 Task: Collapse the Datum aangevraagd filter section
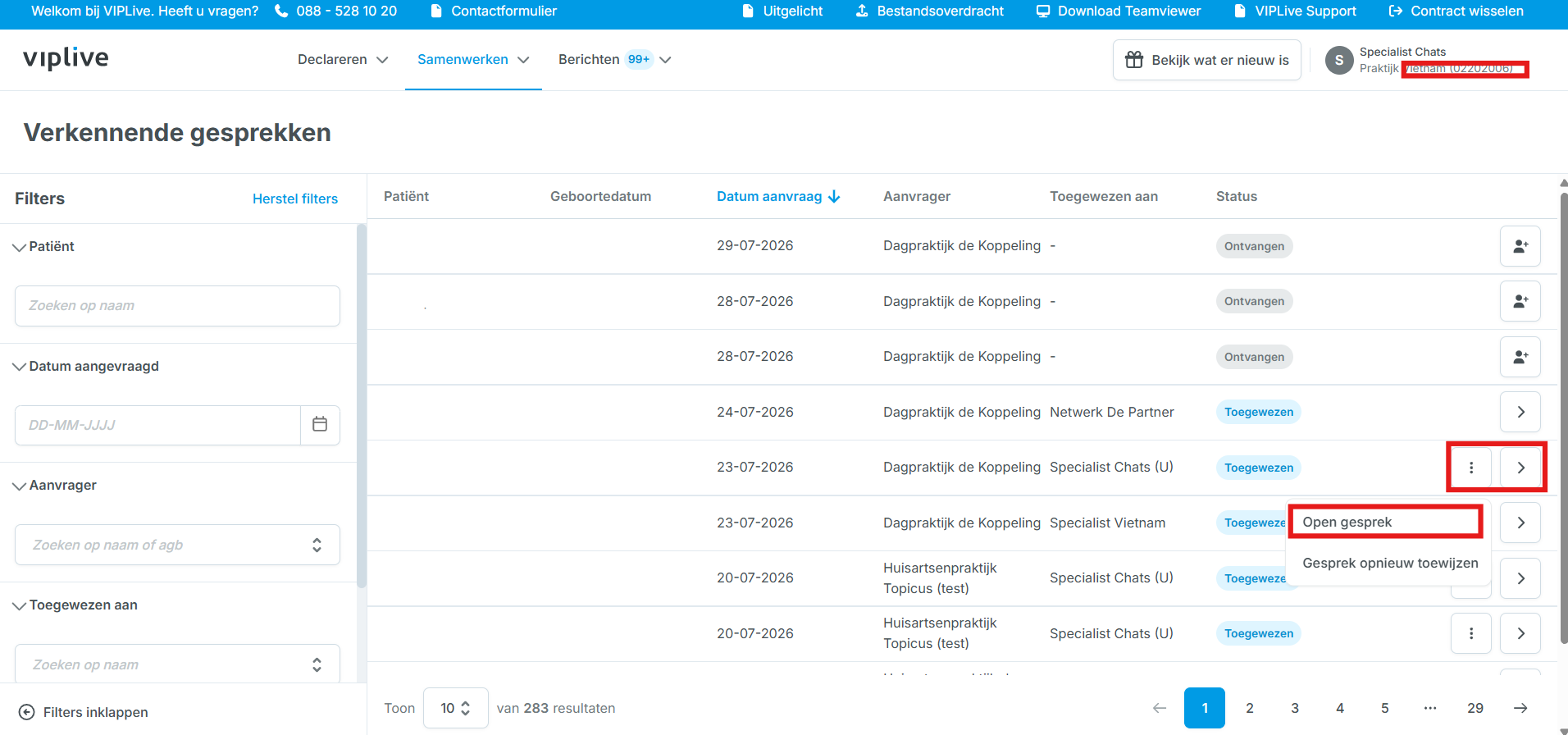[x=86, y=366]
